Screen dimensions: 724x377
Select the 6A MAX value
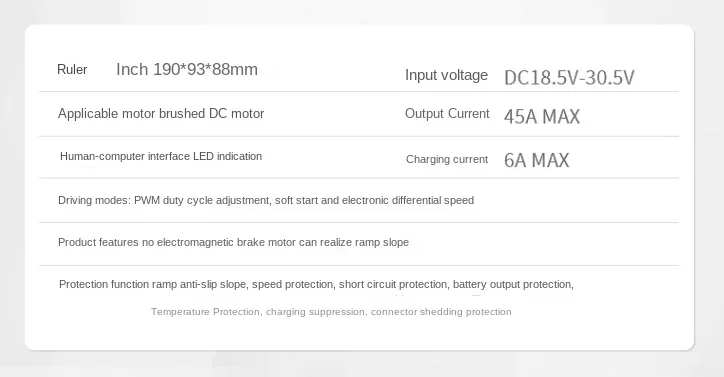[537, 160]
